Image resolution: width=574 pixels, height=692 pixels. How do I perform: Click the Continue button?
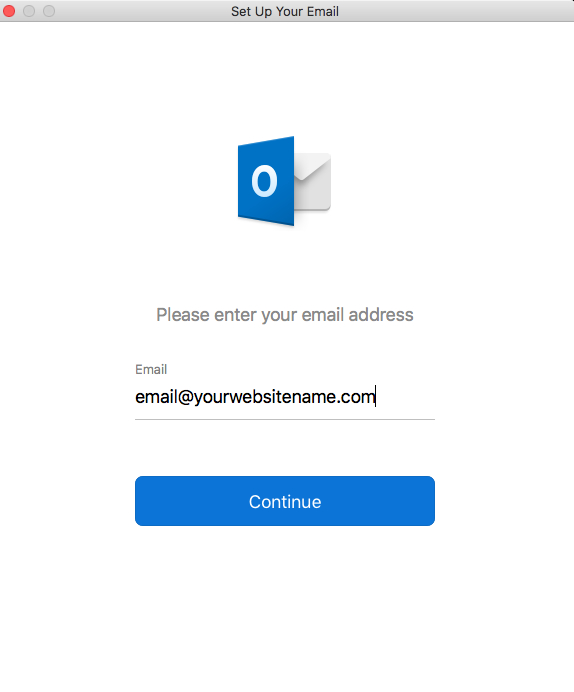coord(285,501)
